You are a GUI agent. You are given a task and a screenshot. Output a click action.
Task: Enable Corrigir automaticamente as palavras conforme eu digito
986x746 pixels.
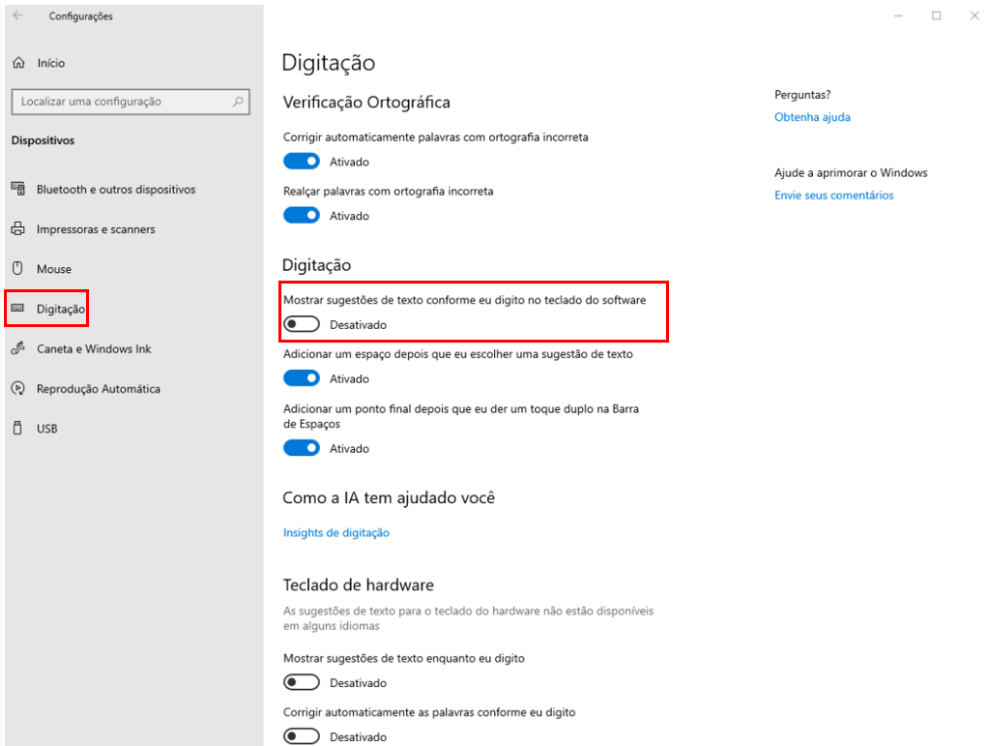[x=301, y=736]
